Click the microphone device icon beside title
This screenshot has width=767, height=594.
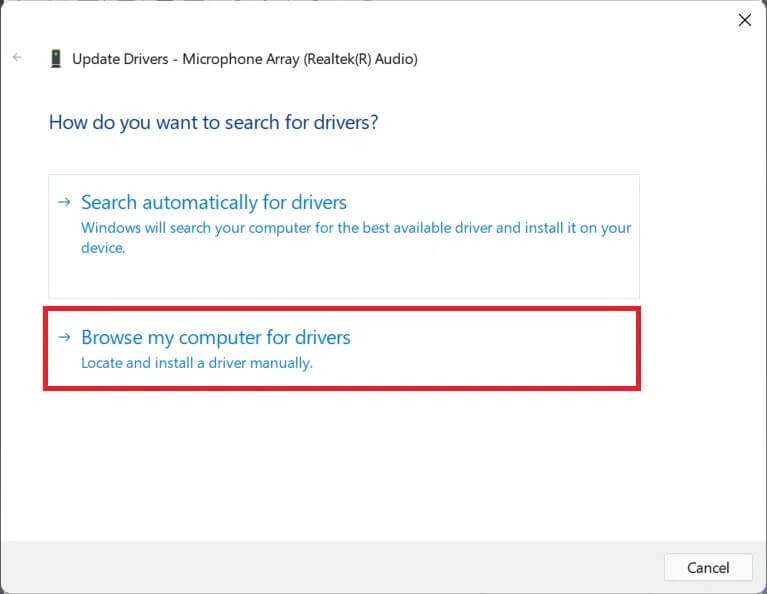click(x=56, y=59)
